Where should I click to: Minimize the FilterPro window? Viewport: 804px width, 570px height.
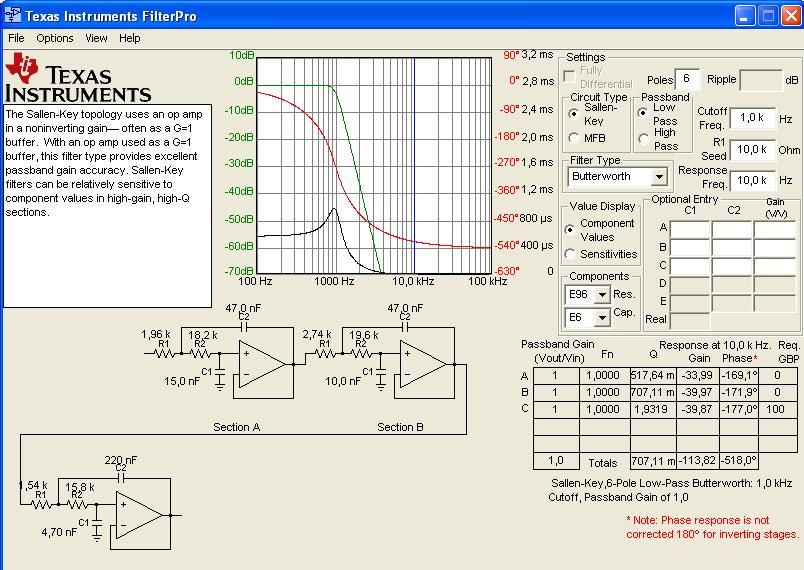click(745, 15)
